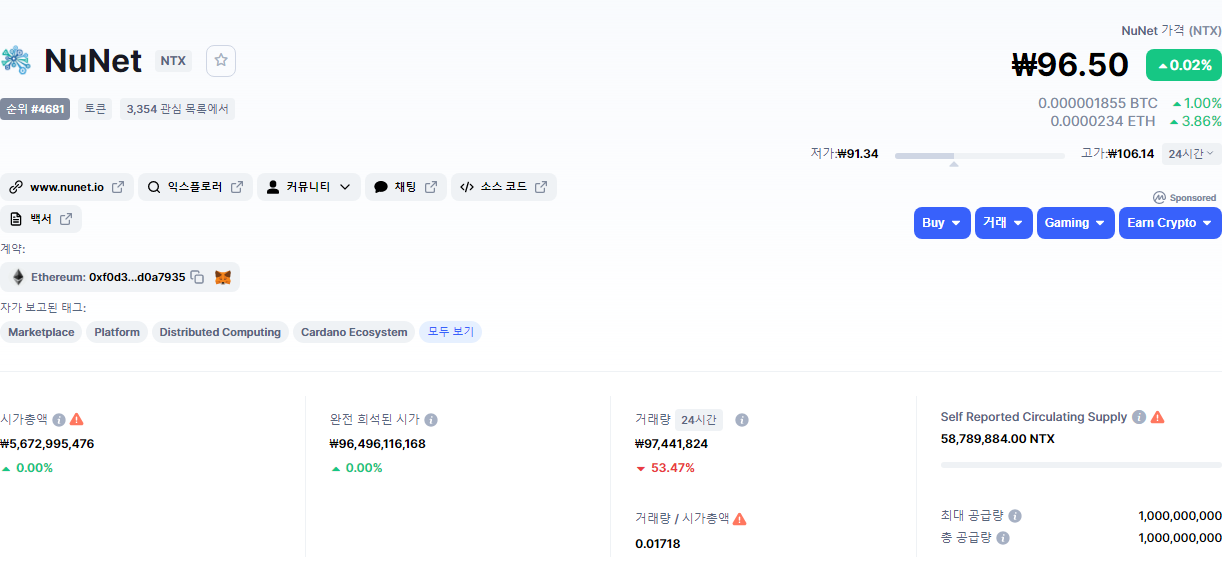The width and height of the screenshot is (1222, 577).
Task: Click the NuNet price ₩96.50
Action: (1070, 65)
